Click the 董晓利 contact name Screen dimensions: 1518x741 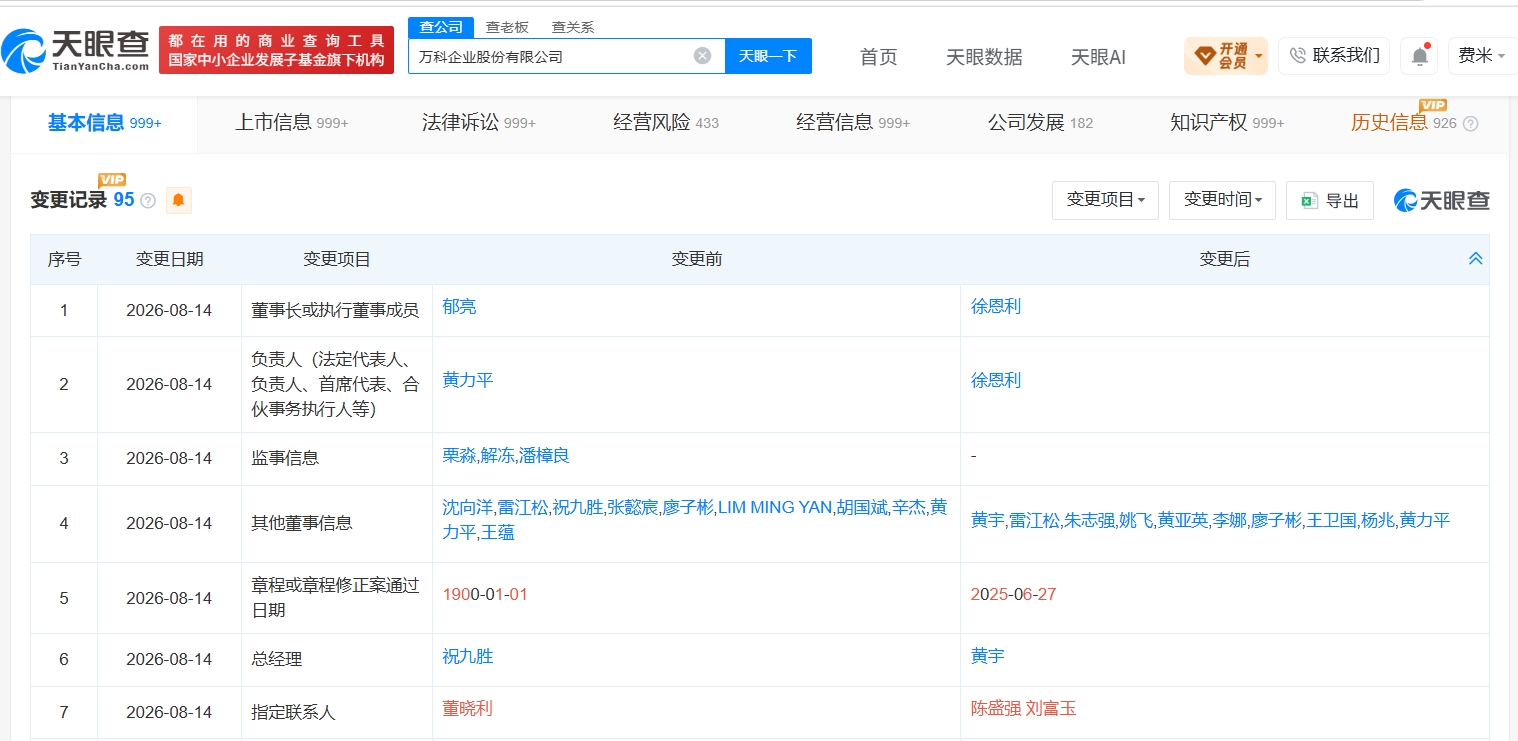pos(468,709)
